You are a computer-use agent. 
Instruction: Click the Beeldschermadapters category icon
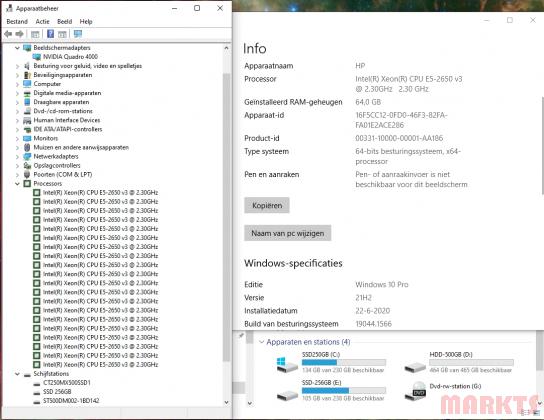(x=27, y=48)
